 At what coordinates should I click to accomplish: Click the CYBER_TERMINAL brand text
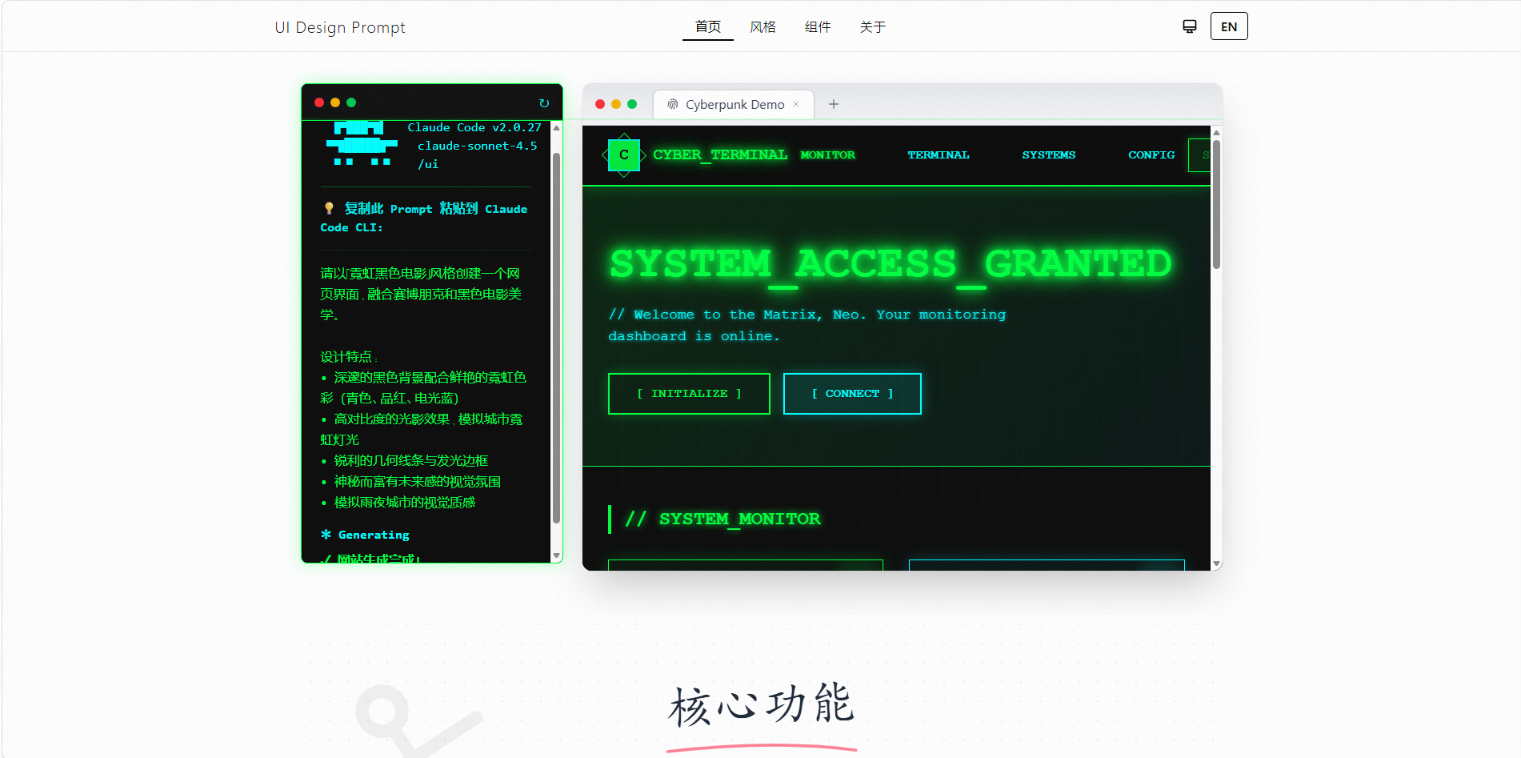[720, 155]
